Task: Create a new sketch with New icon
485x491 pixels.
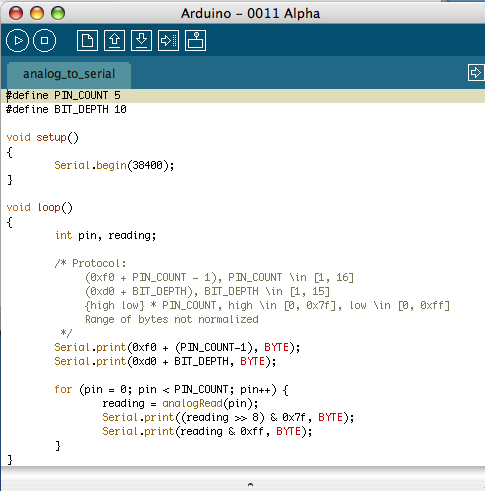Action: (87, 40)
